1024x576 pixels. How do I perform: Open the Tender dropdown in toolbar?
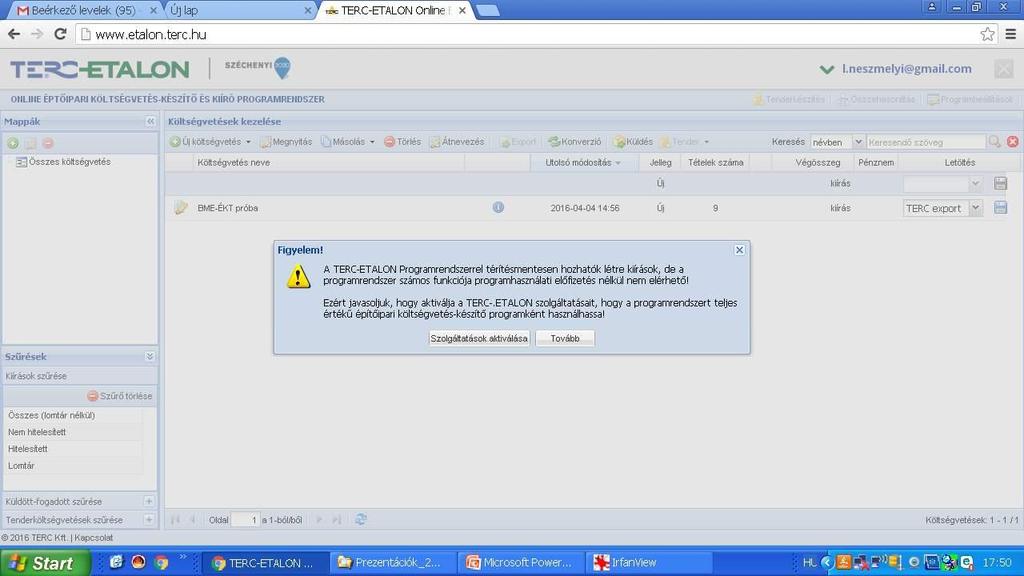[684, 142]
